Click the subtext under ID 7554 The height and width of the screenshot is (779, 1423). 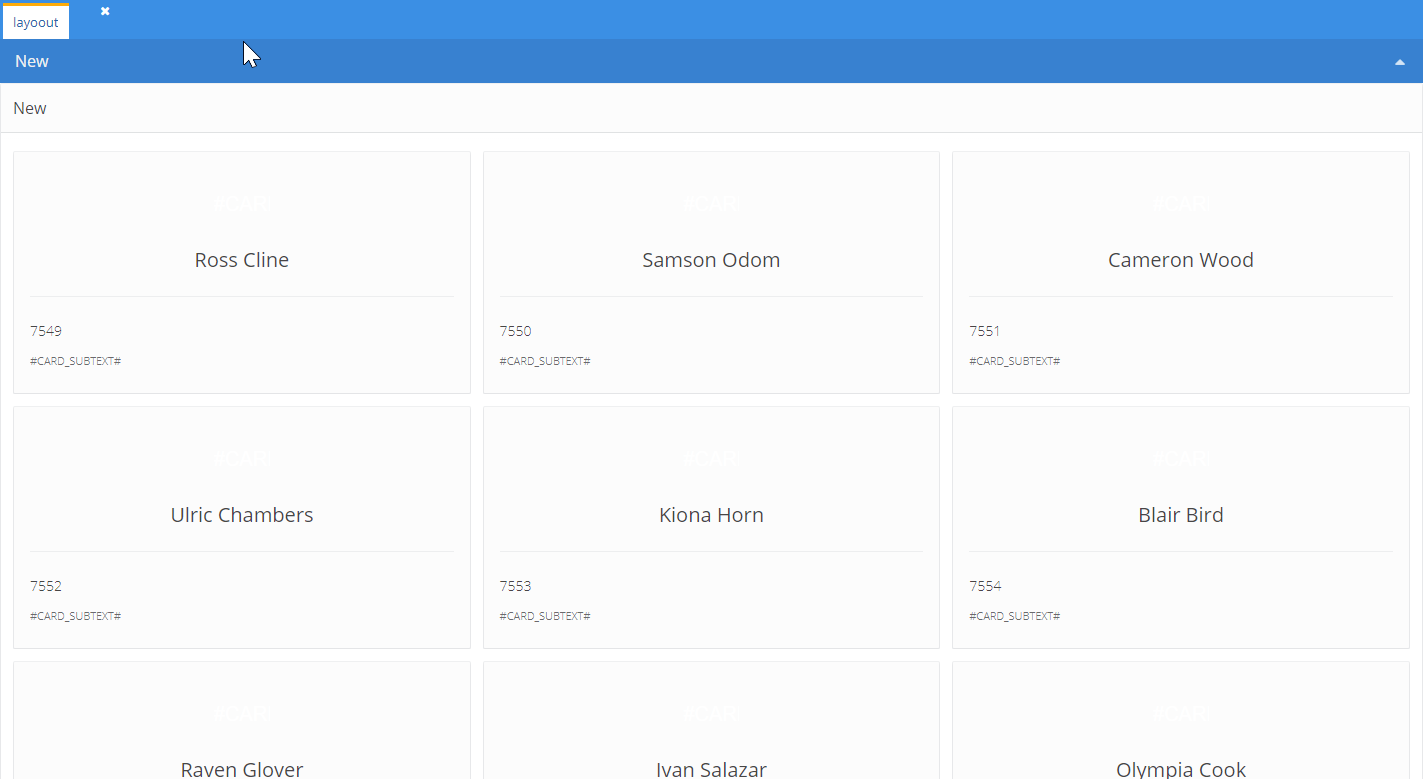pyautogui.click(x=1014, y=616)
